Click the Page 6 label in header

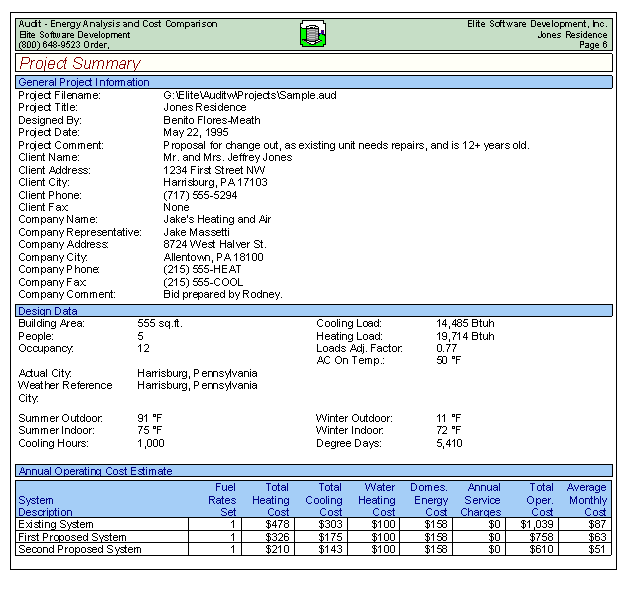click(592, 45)
